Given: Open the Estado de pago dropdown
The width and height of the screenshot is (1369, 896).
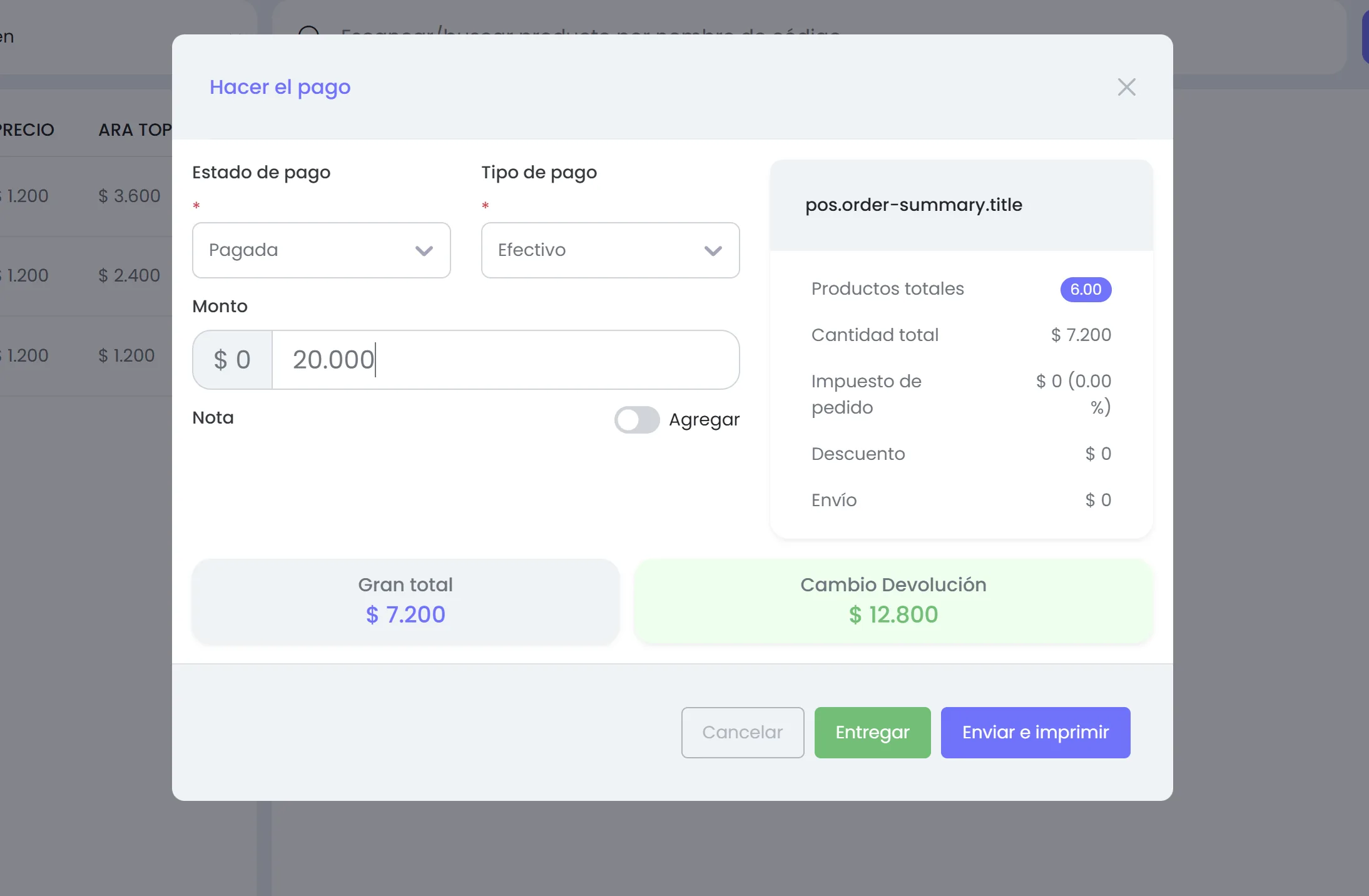Looking at the screenshot, I should pos(321,250).
